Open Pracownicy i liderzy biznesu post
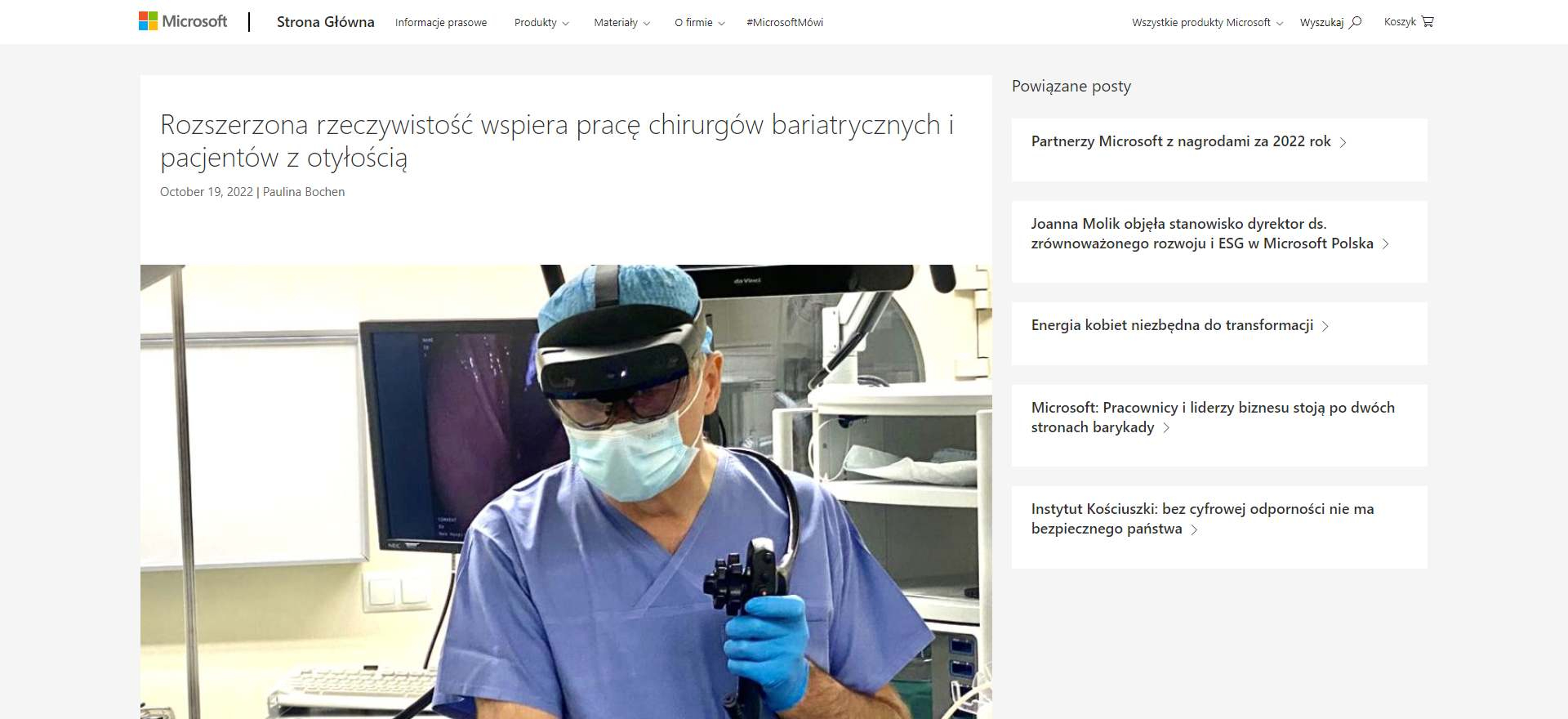This screenshot has height=719, width=1568. 1213,418
